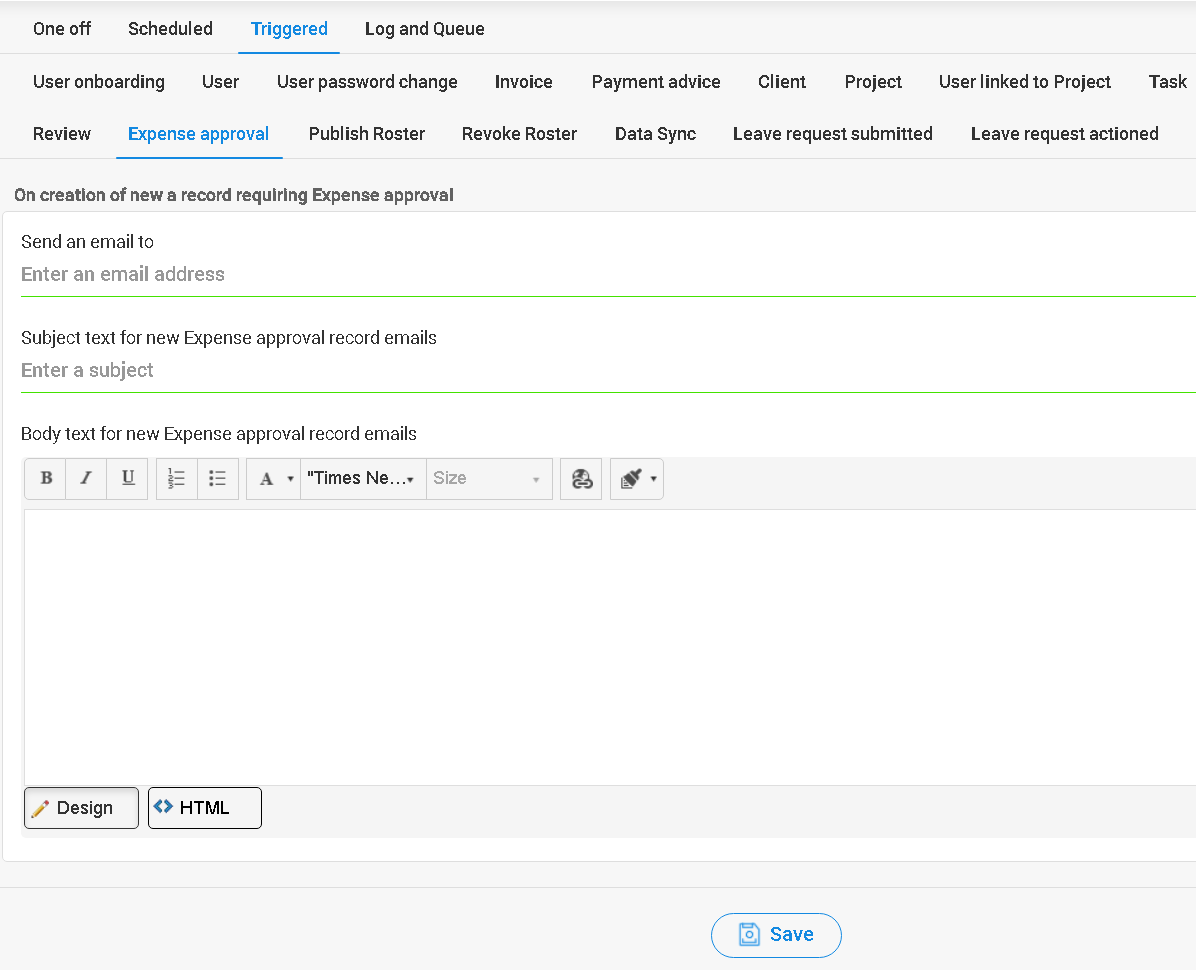Toggle italic formatting in the body editor
Viewport: 1196px width, 970px height.
pyautogui.click(x=86, y=479)
